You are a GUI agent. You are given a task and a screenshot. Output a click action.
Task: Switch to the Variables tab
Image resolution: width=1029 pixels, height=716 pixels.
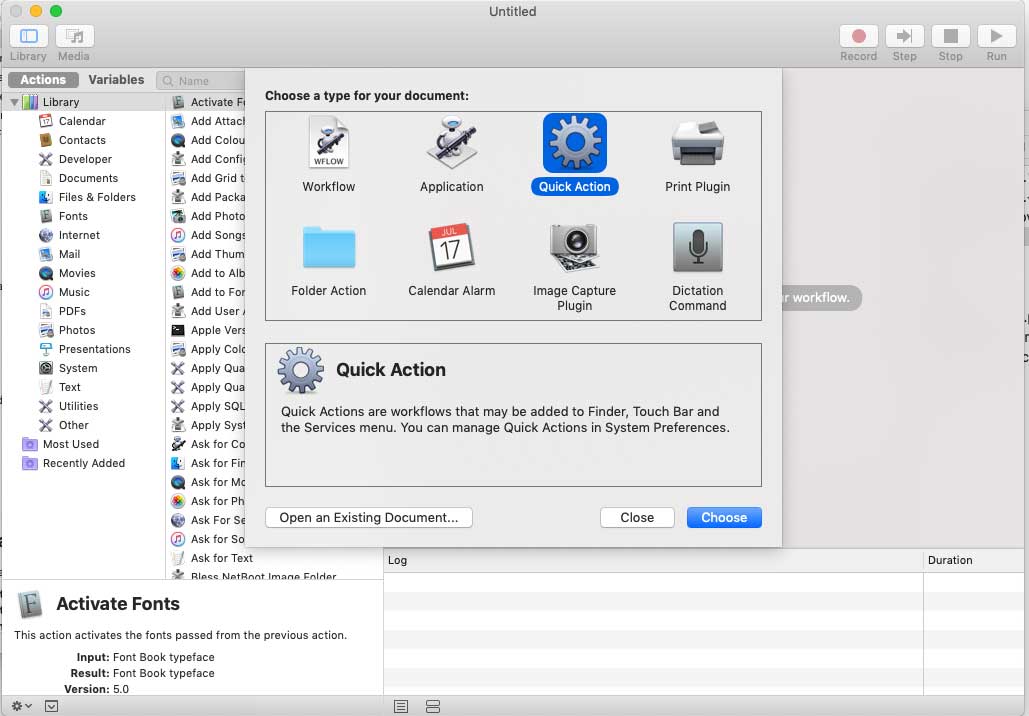pos(117,79)
